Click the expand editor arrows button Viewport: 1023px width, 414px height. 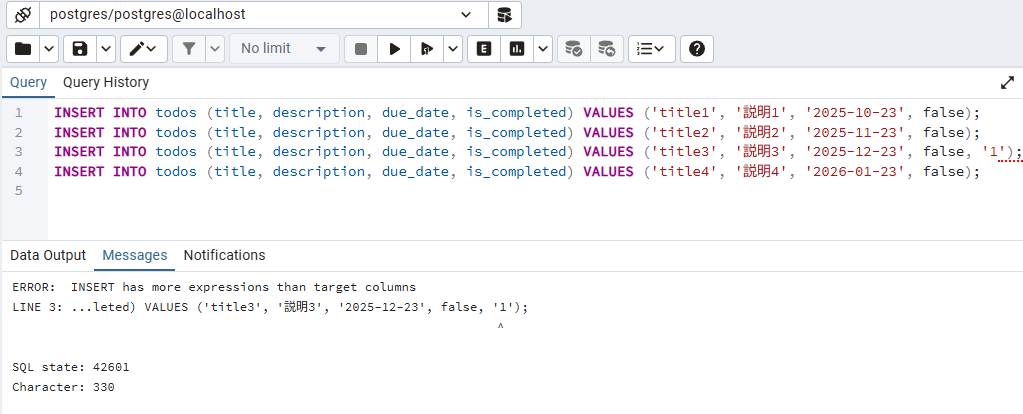point(1007,83)
